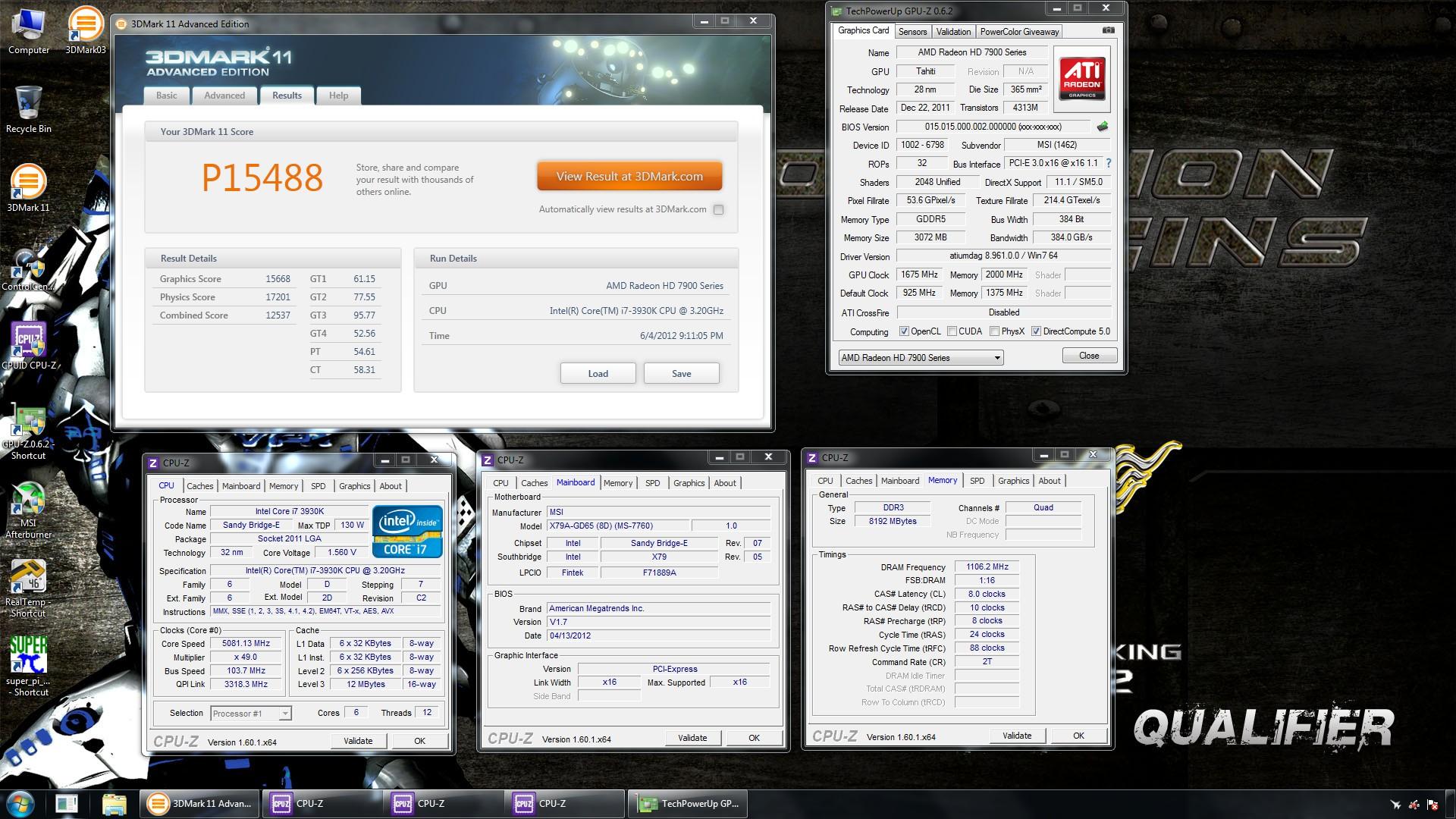Open the Processor #1 selection dropdown
This screenshot has width=1456, height=819.
[284, 714]
